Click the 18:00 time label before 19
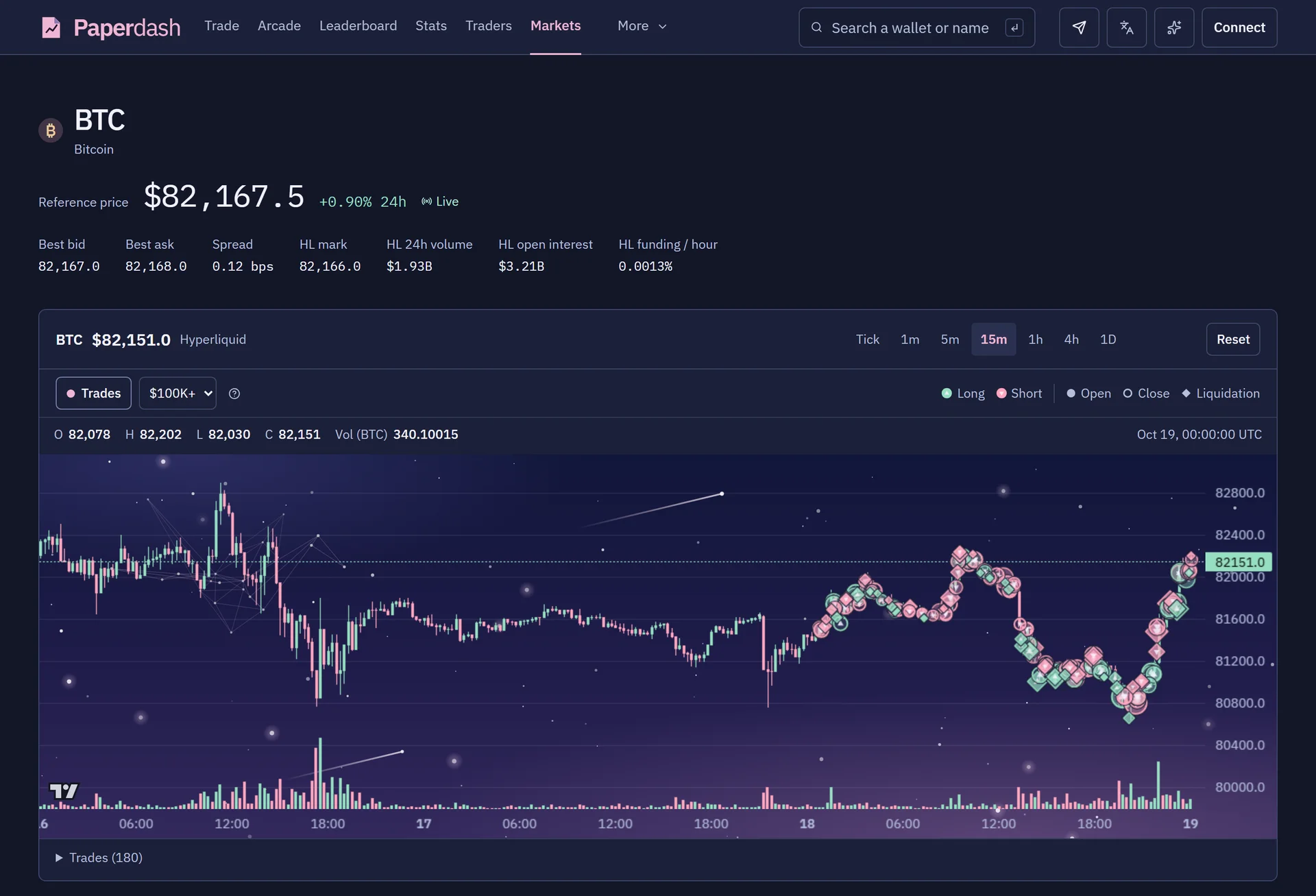 [1094, 823]
